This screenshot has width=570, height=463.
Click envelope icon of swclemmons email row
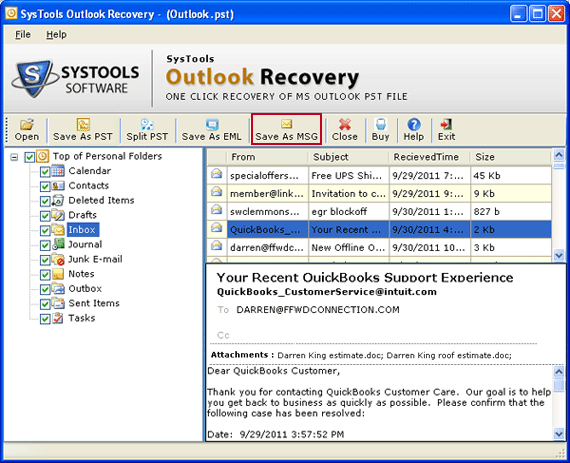pos(217,209)
